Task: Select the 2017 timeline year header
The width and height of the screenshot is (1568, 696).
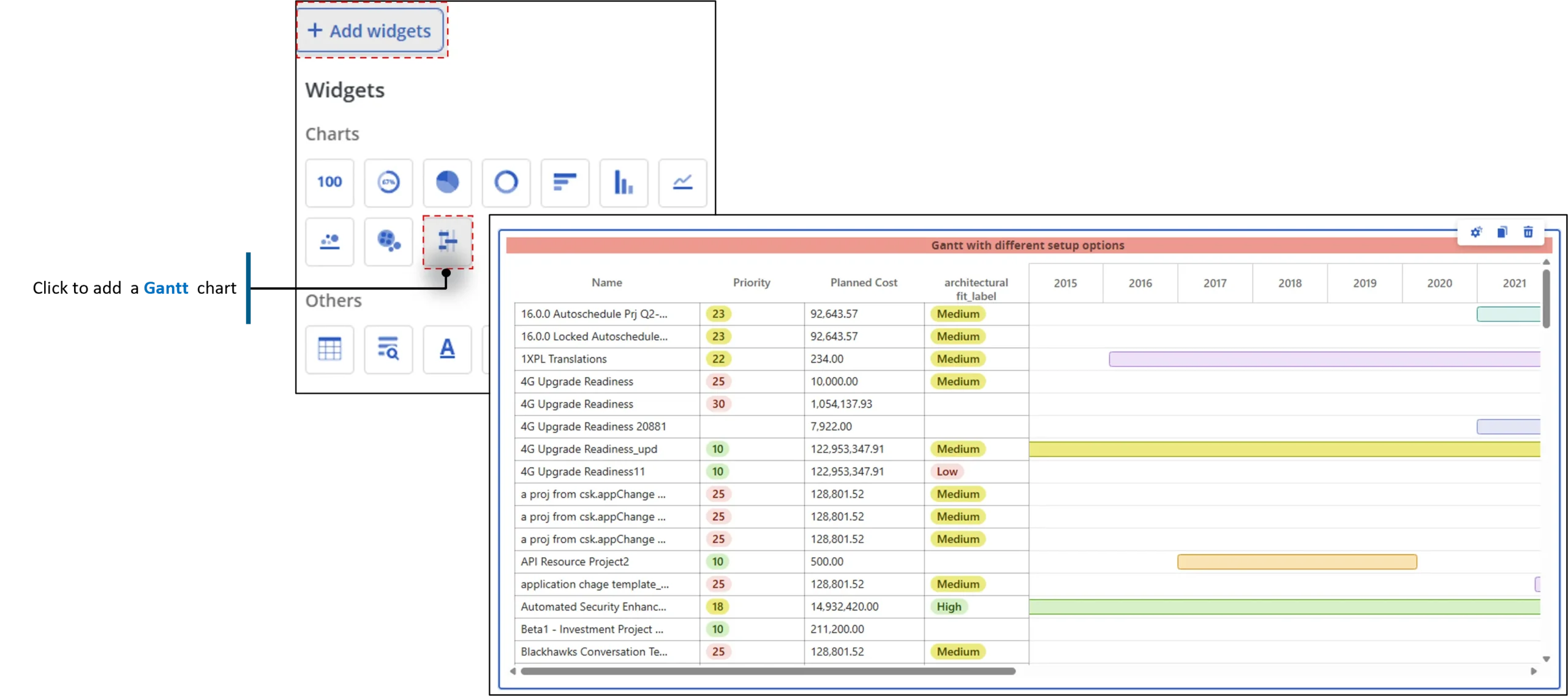Action: point(1215,283)
